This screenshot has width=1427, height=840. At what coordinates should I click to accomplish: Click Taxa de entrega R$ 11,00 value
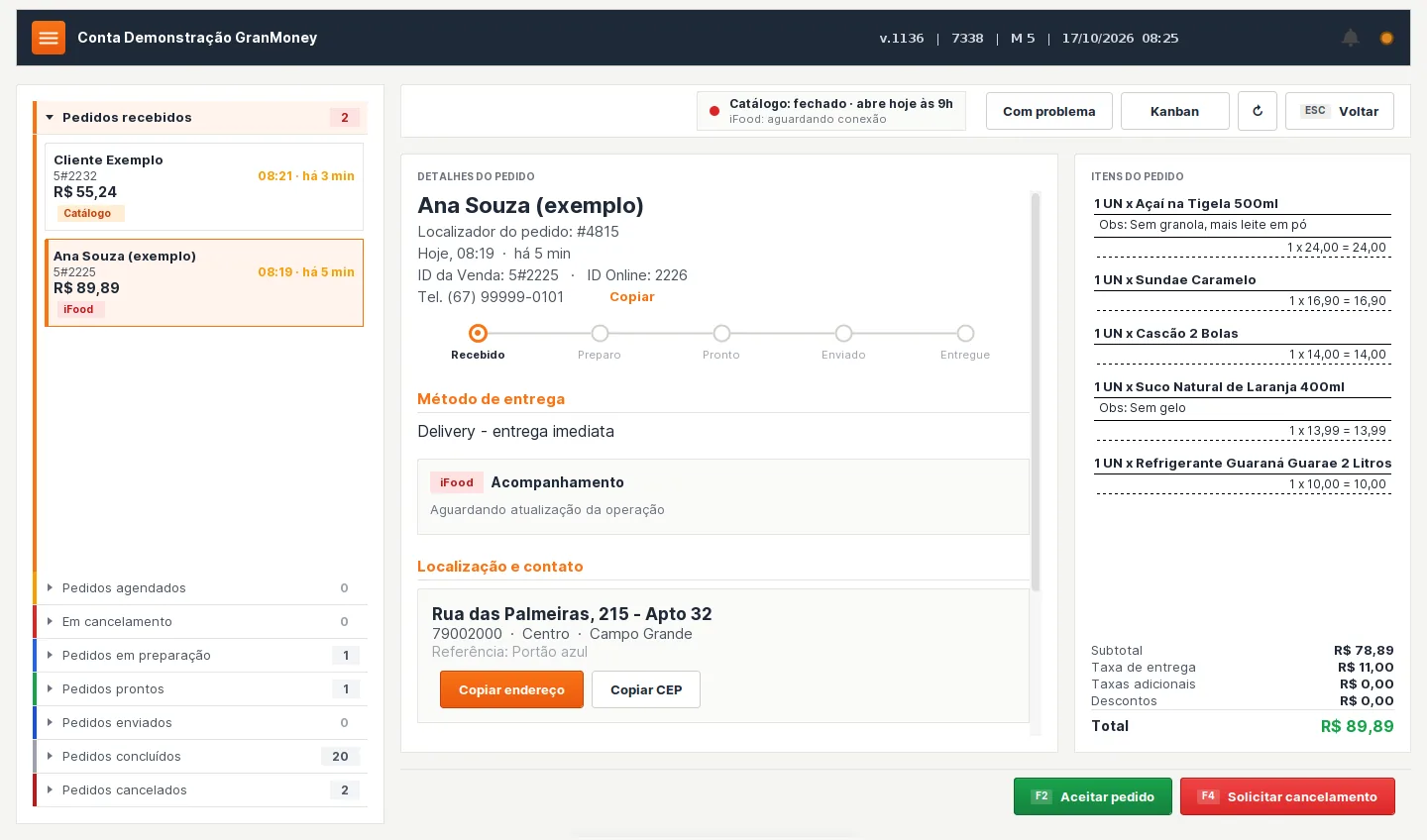(1366, 668)
